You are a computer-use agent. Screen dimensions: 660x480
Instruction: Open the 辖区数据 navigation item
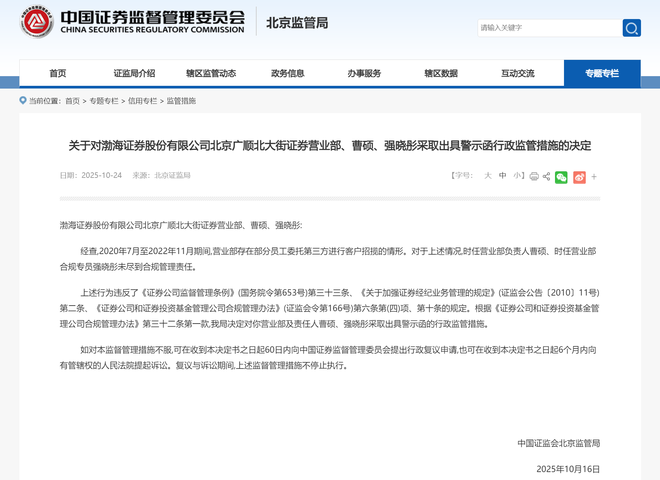441,73
